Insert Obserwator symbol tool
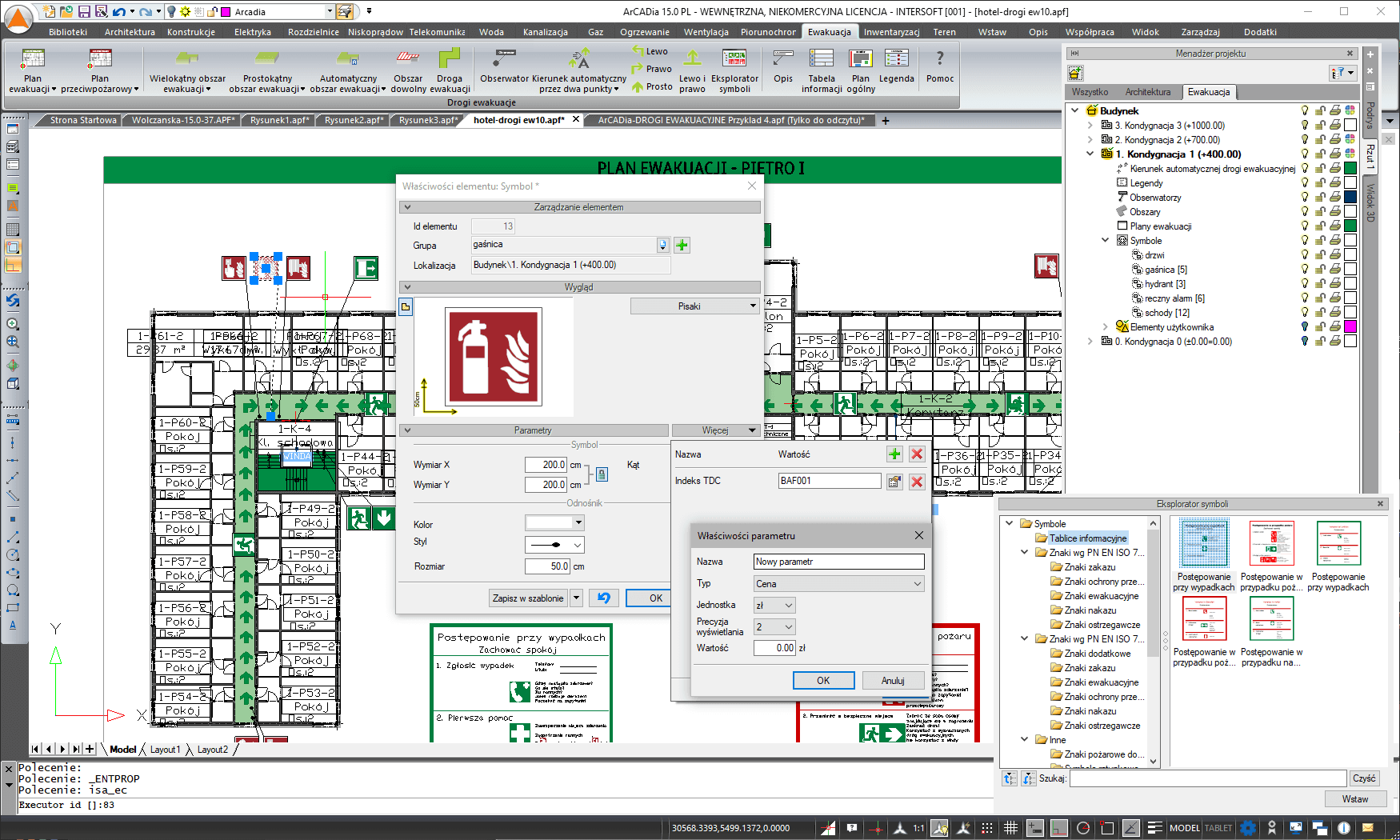1400x840 pixels. pyautogui.click(x=504, y=66)
